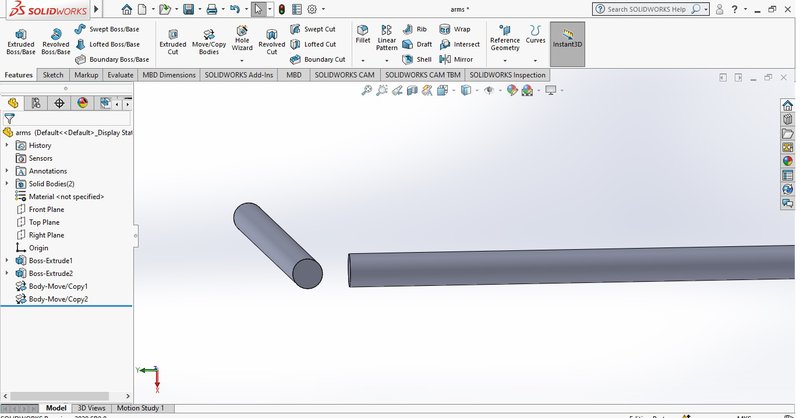The width and height of the screenshot is (800, 418).
Task: Select the Draft feature
Action: tap(417, 44)
